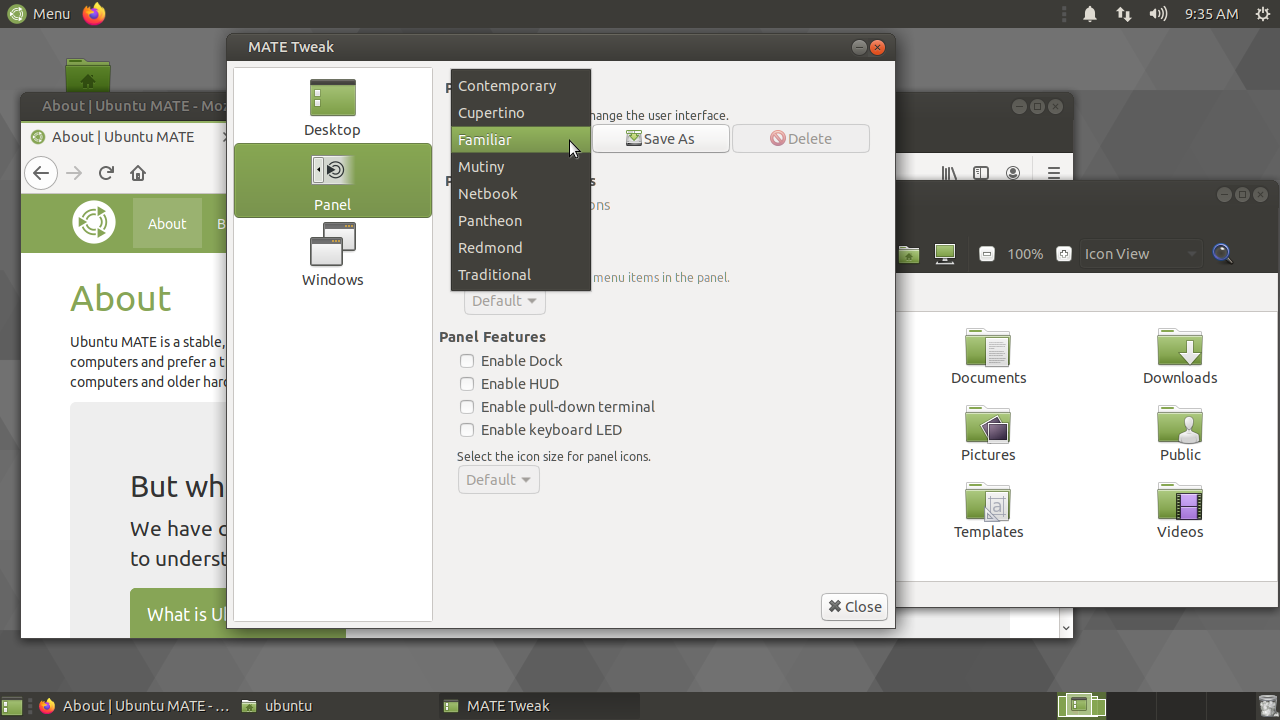The image size is (1280, 720).
Task: Select the Desktop category in MATE Tweak
Action: tap(332, 106)
